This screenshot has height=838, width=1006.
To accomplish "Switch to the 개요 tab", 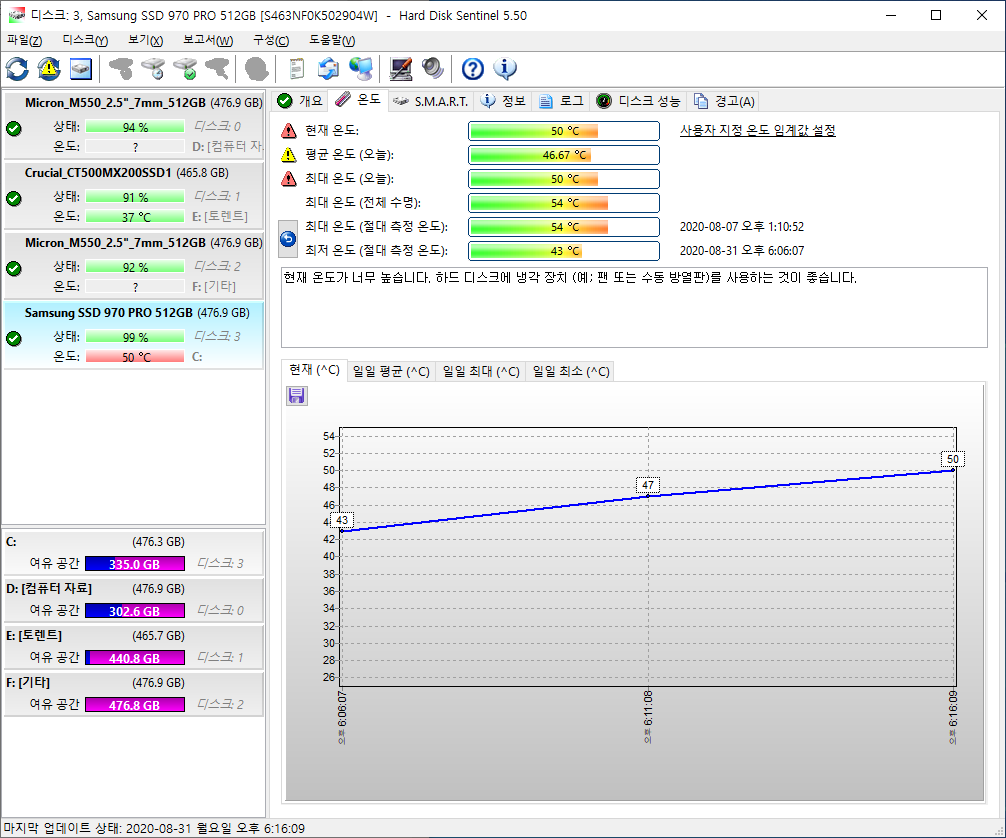I will click(x=300, y=101).
